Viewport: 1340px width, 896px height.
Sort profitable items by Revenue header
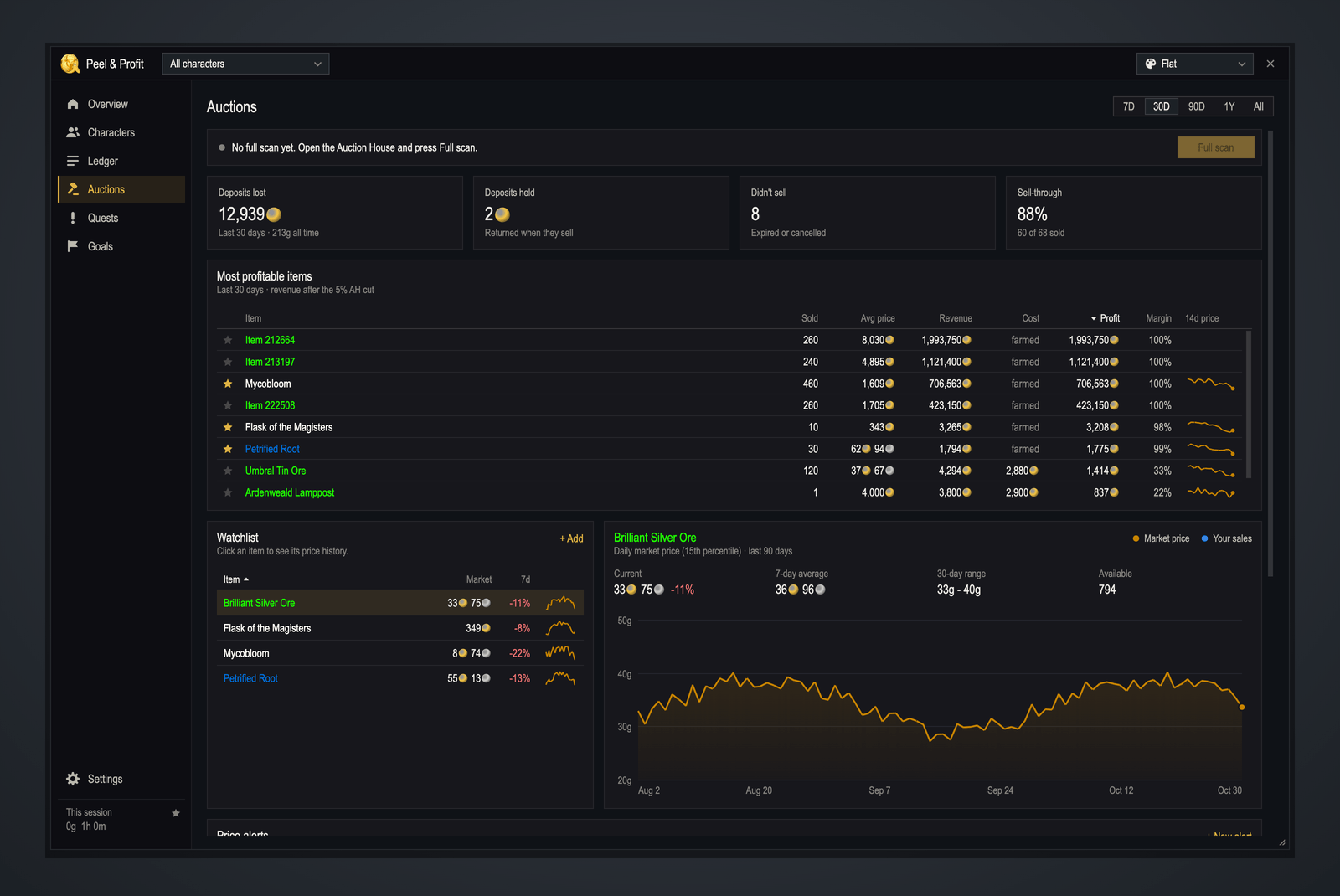coord(956,318)
